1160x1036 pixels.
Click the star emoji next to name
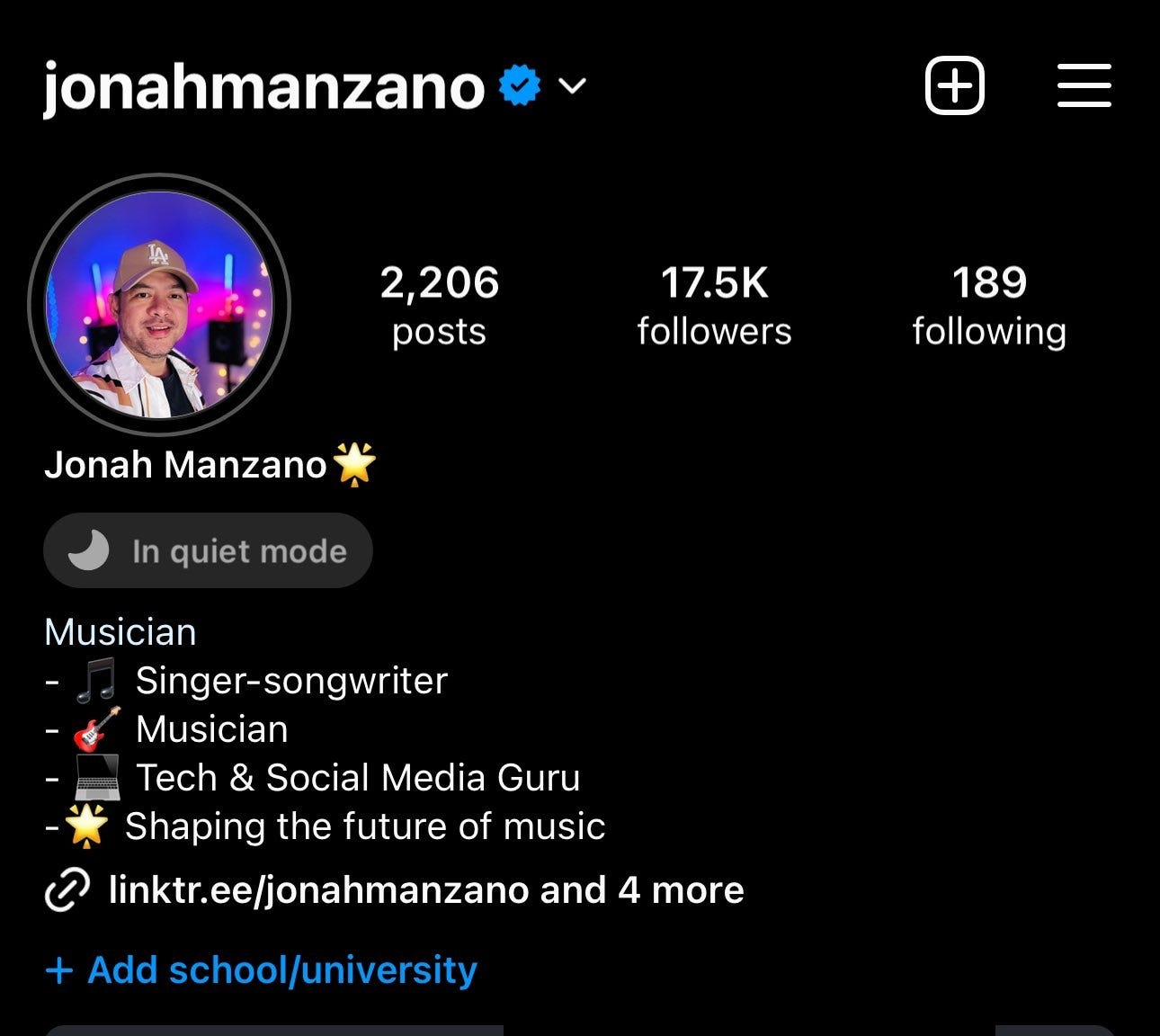[354, 464]
